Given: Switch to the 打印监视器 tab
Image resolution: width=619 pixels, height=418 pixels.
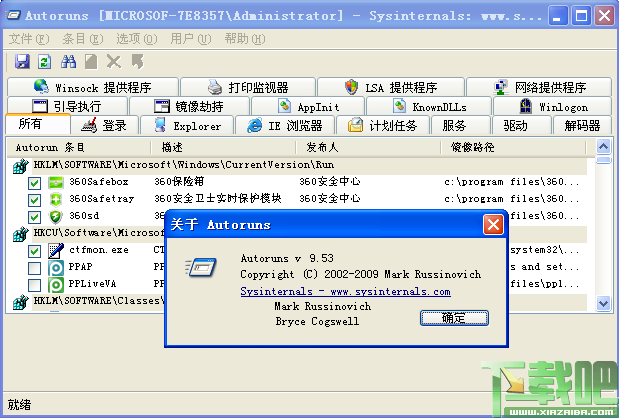Looking at the screenshot, I should [x=248, y=87].
